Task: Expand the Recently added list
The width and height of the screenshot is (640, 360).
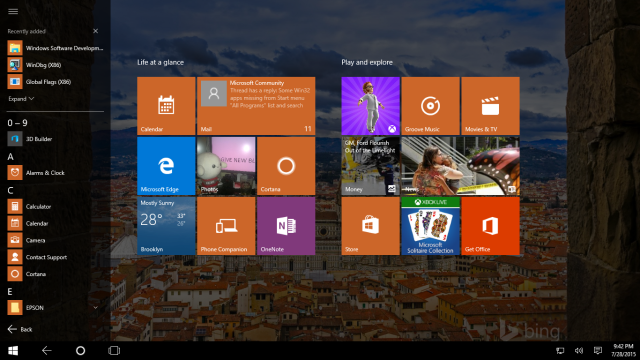Action: (21, 99)
